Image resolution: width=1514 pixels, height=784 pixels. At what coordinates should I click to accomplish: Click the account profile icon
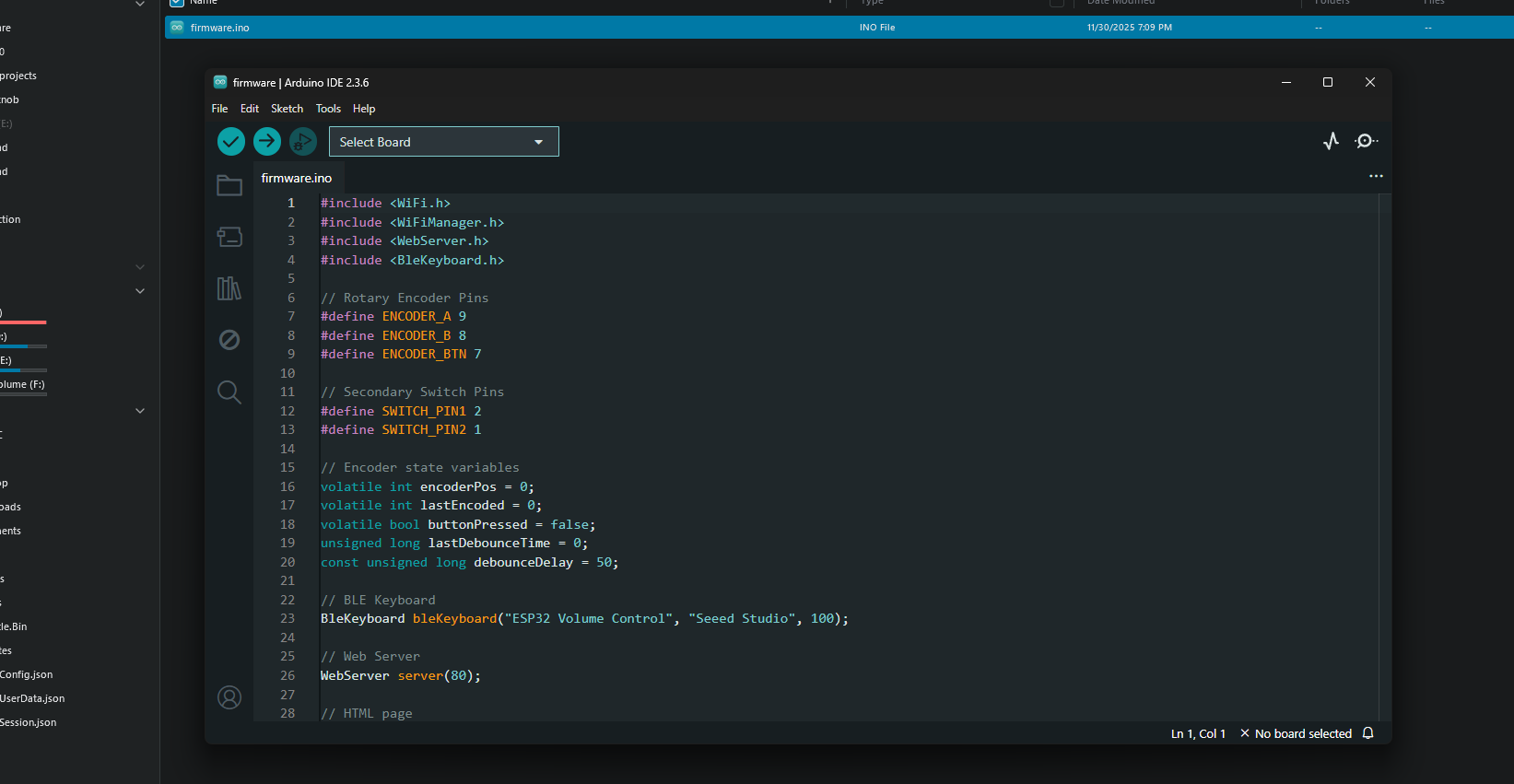click(x=229, y=697)
